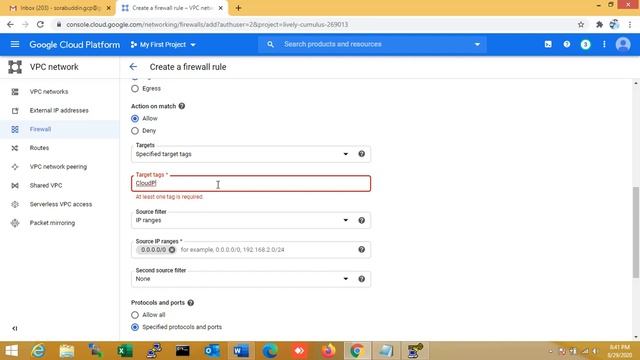Open Outlook from the taskbar
The width and height of the screenshot is (640, 360).
point(212,351)
